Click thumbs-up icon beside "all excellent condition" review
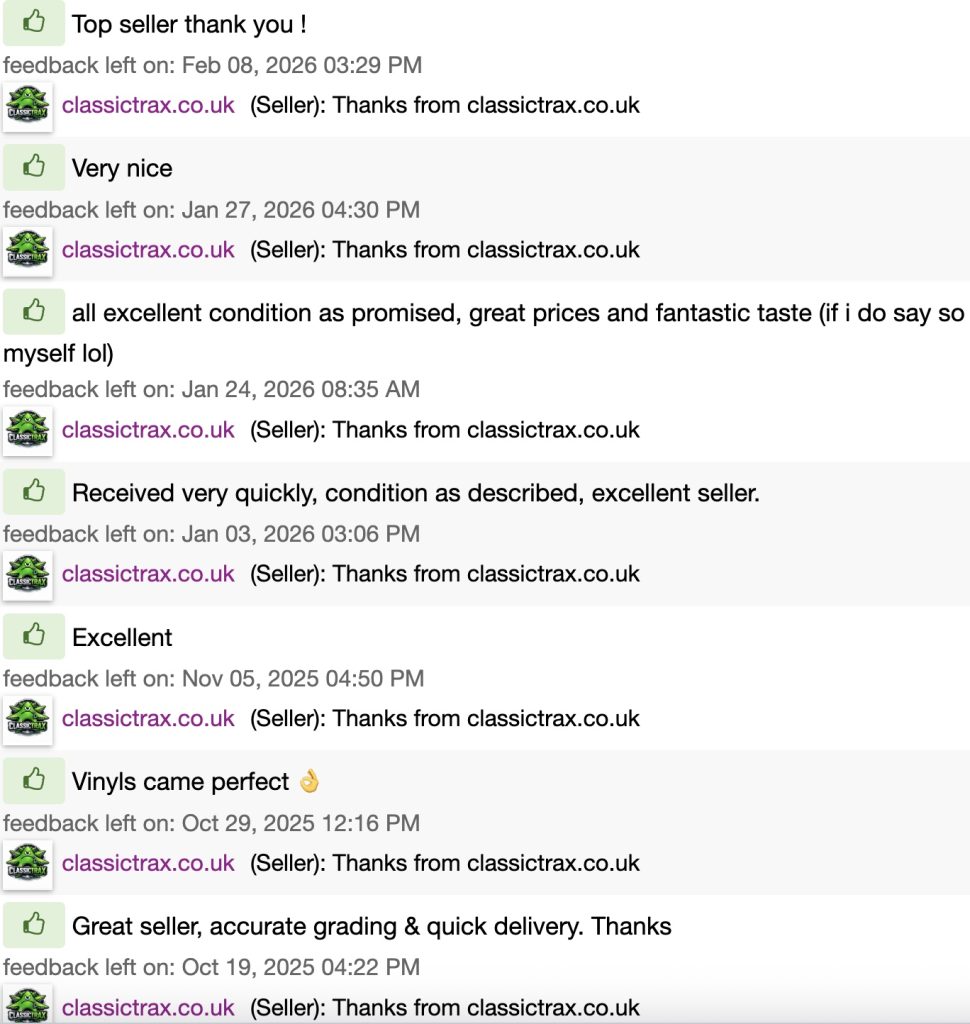The width and height of the screenshot is (970, 1024). (x=34, y=312)
